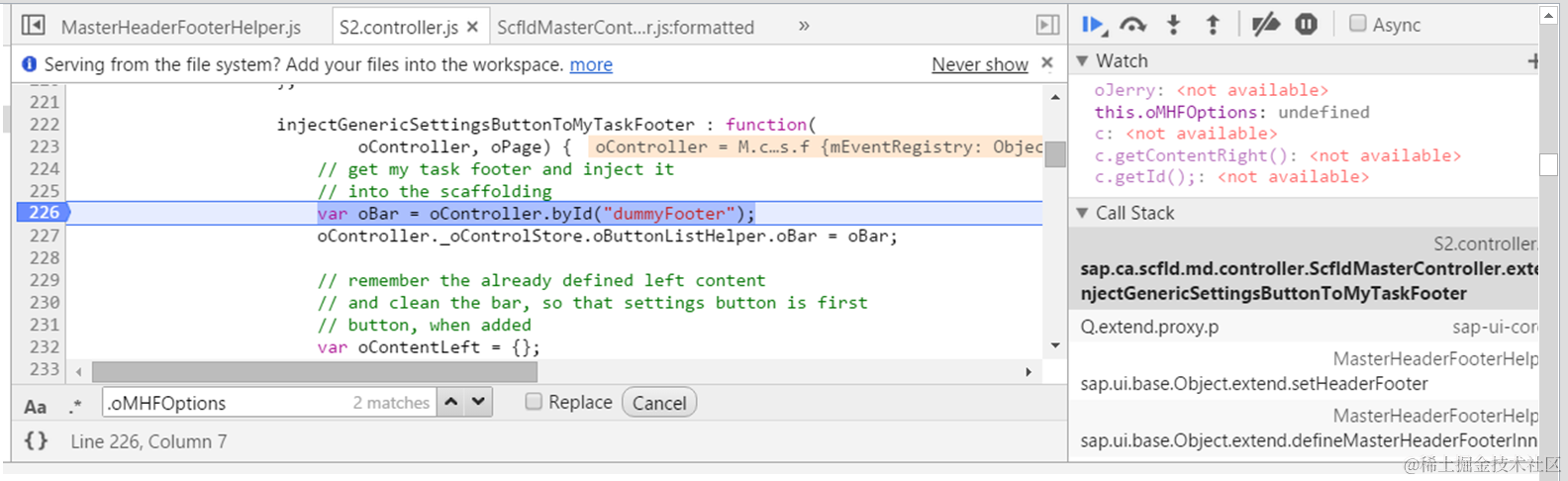Pretty print with the curly braces icon

coord(36,441)
